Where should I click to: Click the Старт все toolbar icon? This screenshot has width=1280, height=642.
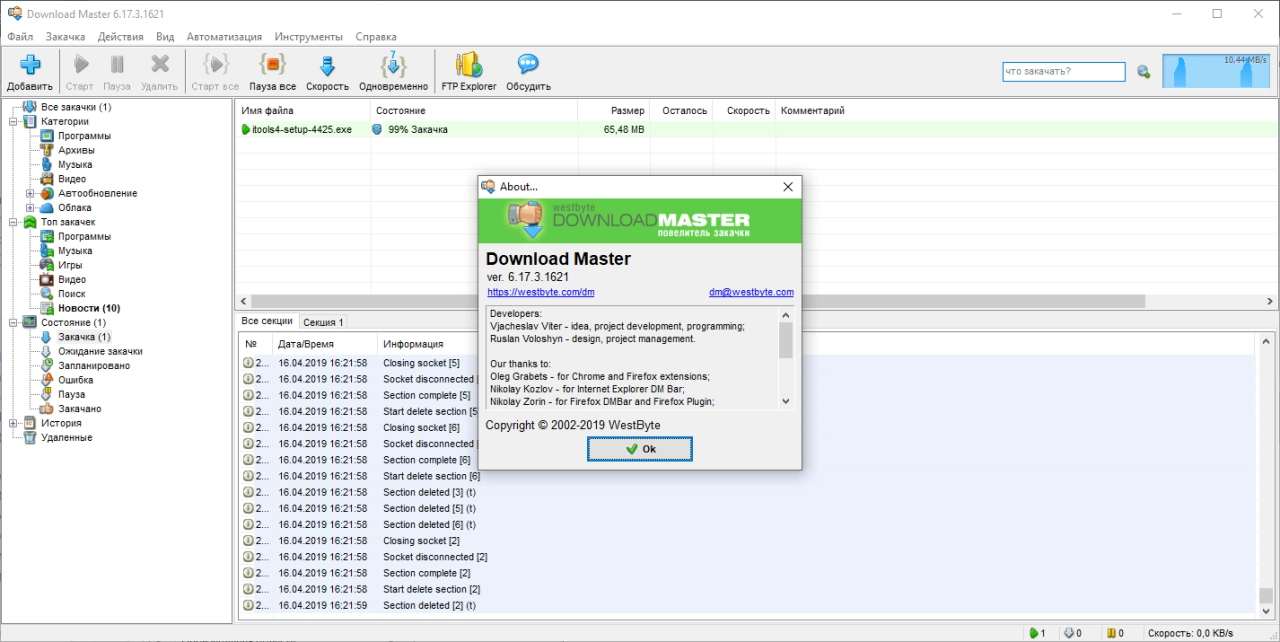click(215, 65)
